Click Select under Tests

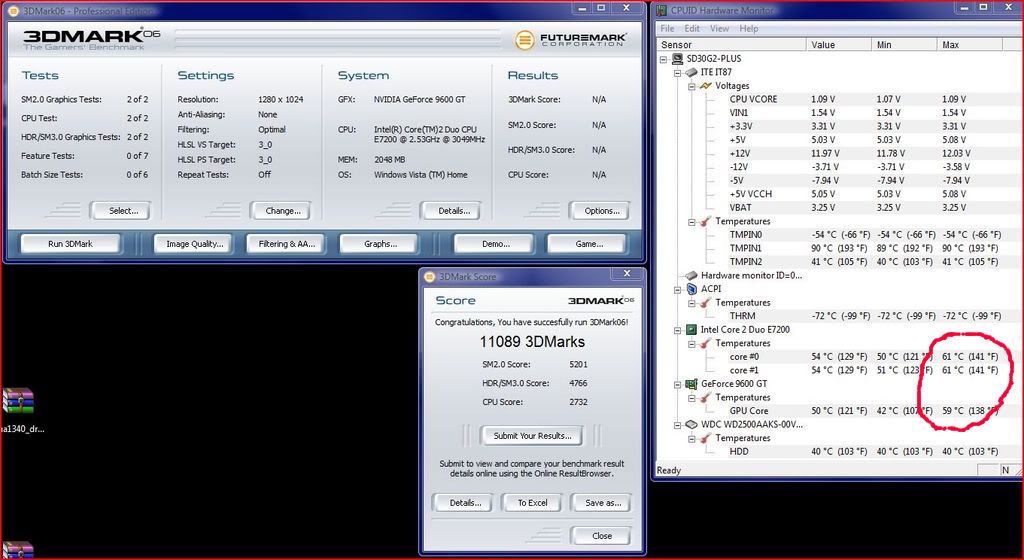pyautogui.click(x=123, y=211)
